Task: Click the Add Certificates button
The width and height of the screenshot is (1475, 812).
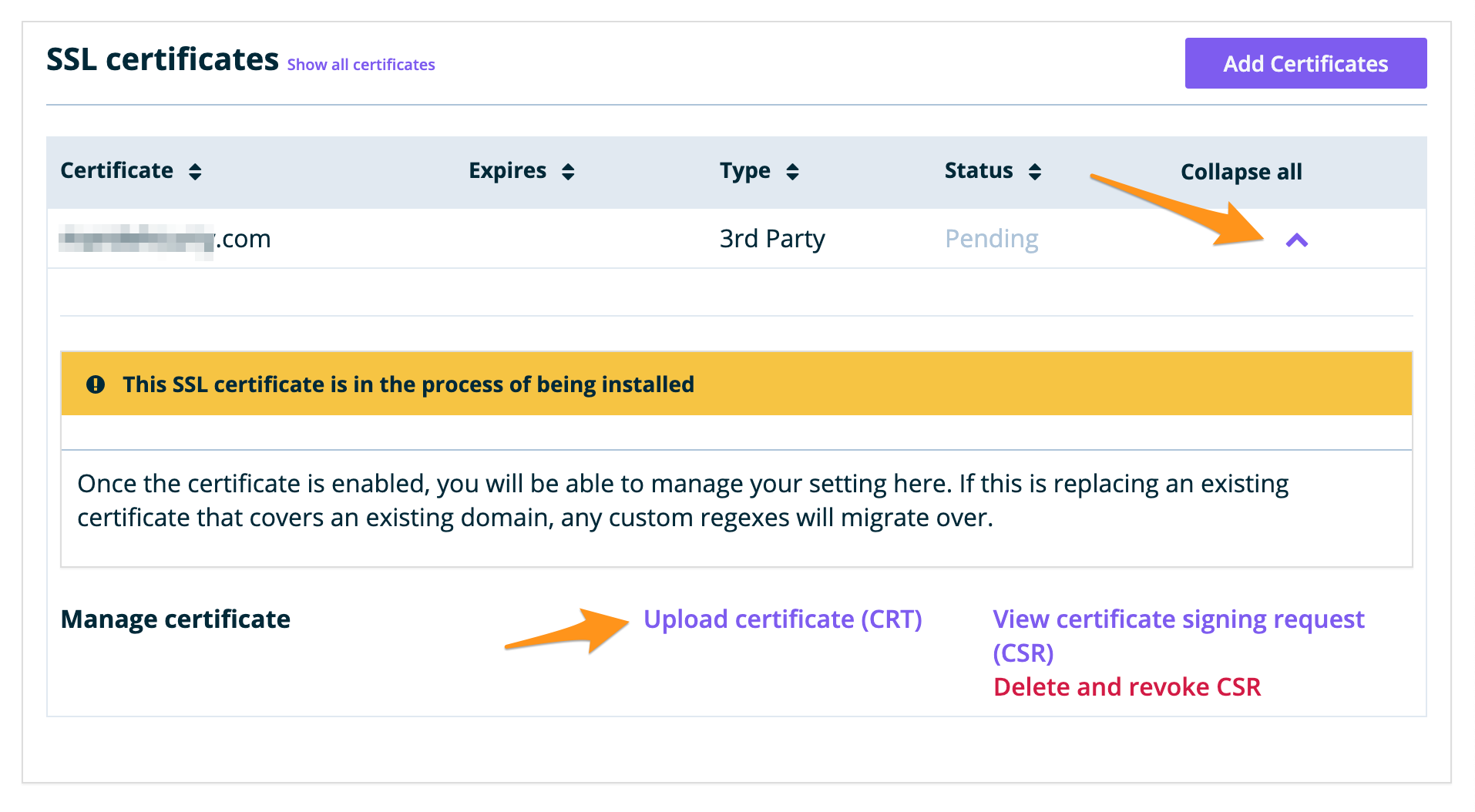Action: pos(1305,63)
